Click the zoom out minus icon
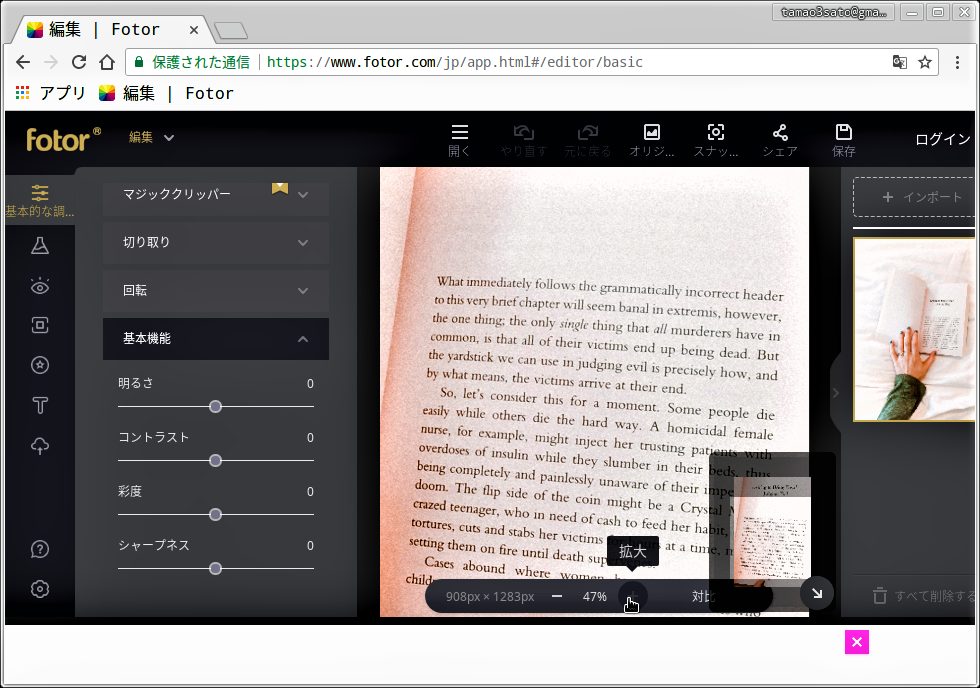This screenshot has width=980, height=688. [557, 596]
